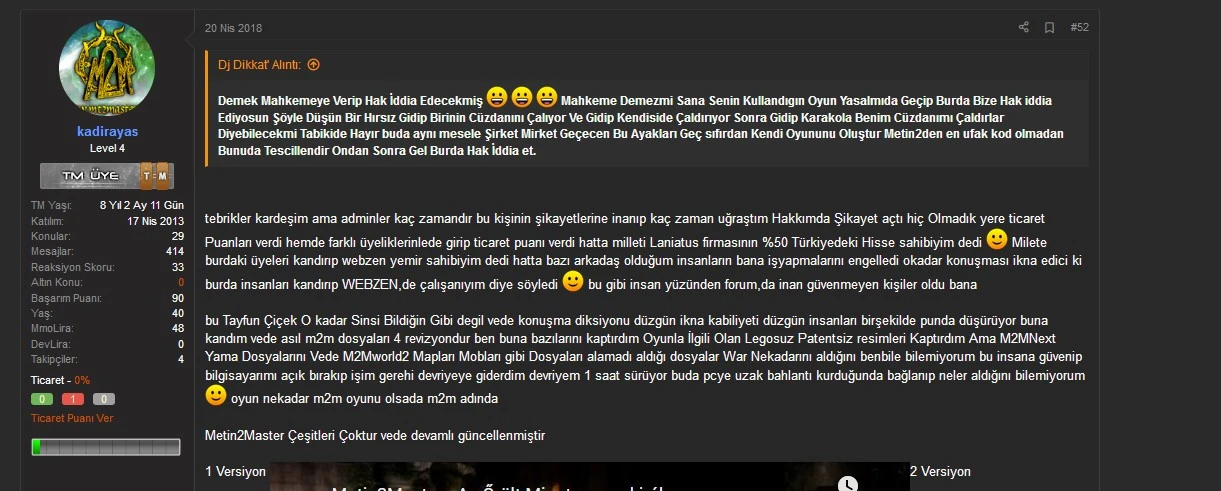
Task: Click the user reputation progress bar
Action: pyautogui.click(x=107, y=446)
